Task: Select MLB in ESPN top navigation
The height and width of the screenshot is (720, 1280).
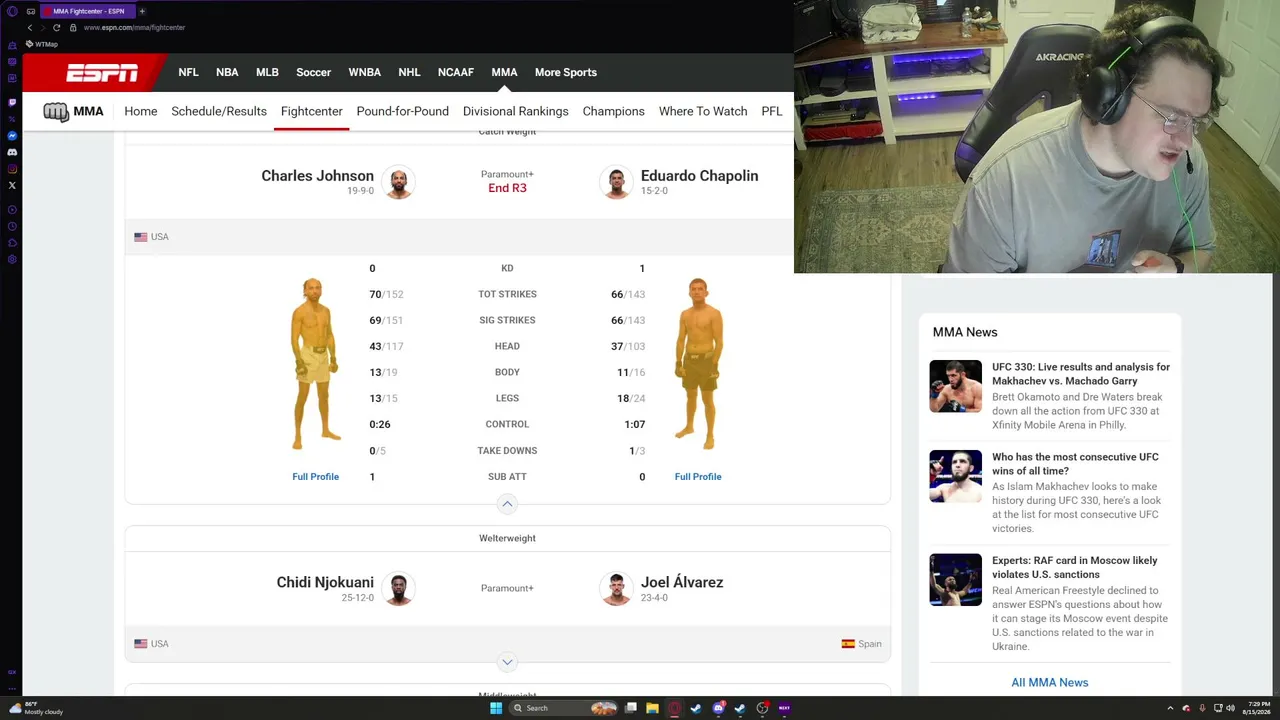Action: (267, 72)
